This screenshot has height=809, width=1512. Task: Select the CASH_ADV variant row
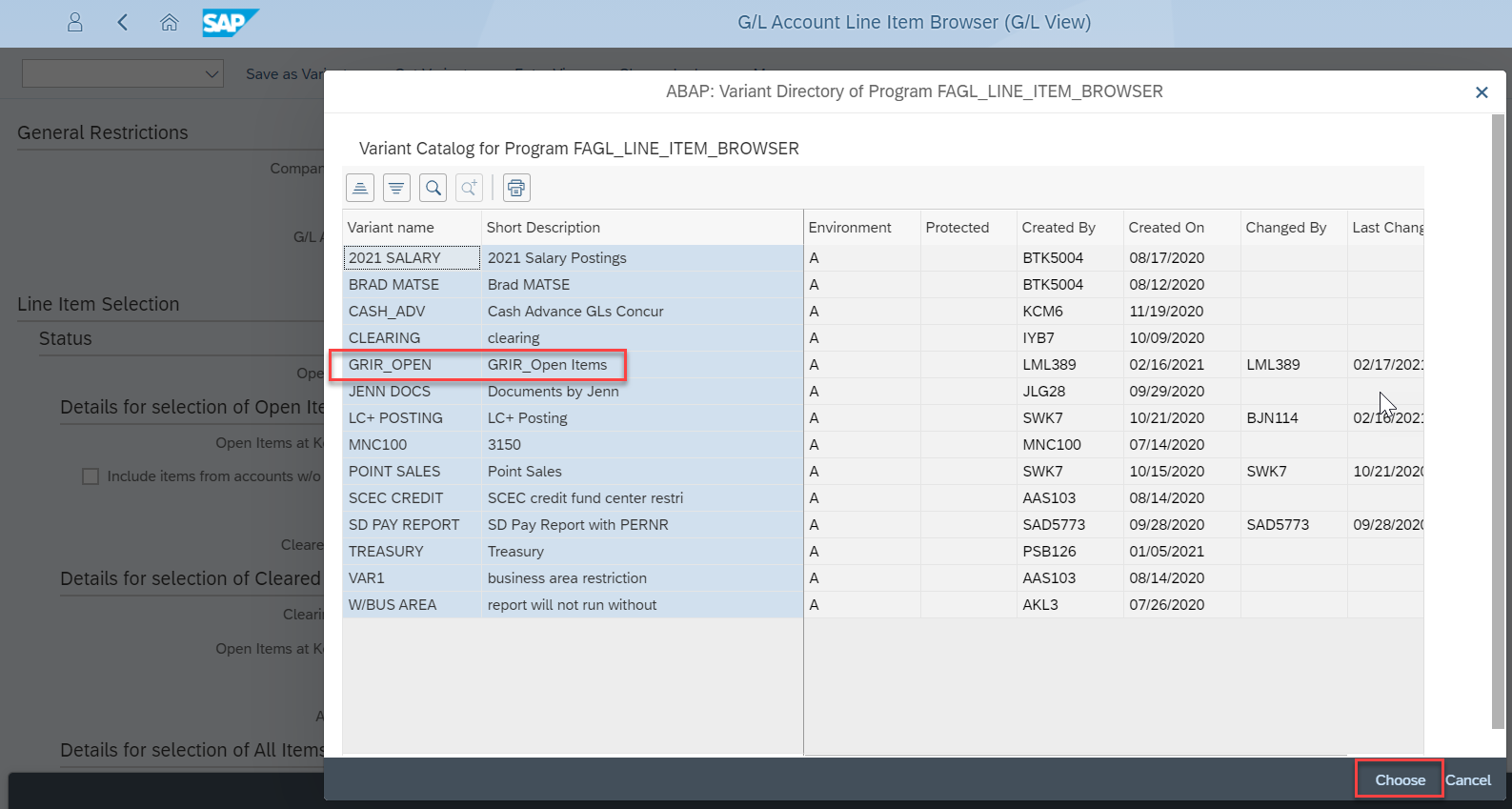pos(387,312)
